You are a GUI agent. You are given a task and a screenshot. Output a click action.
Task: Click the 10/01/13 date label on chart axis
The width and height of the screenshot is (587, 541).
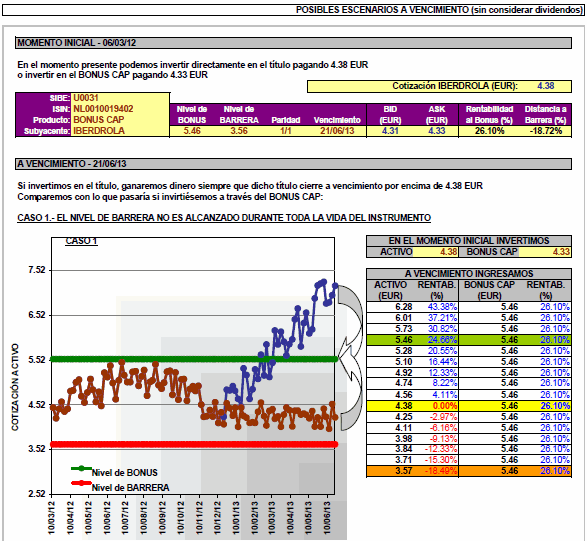(x=236, y=518)
